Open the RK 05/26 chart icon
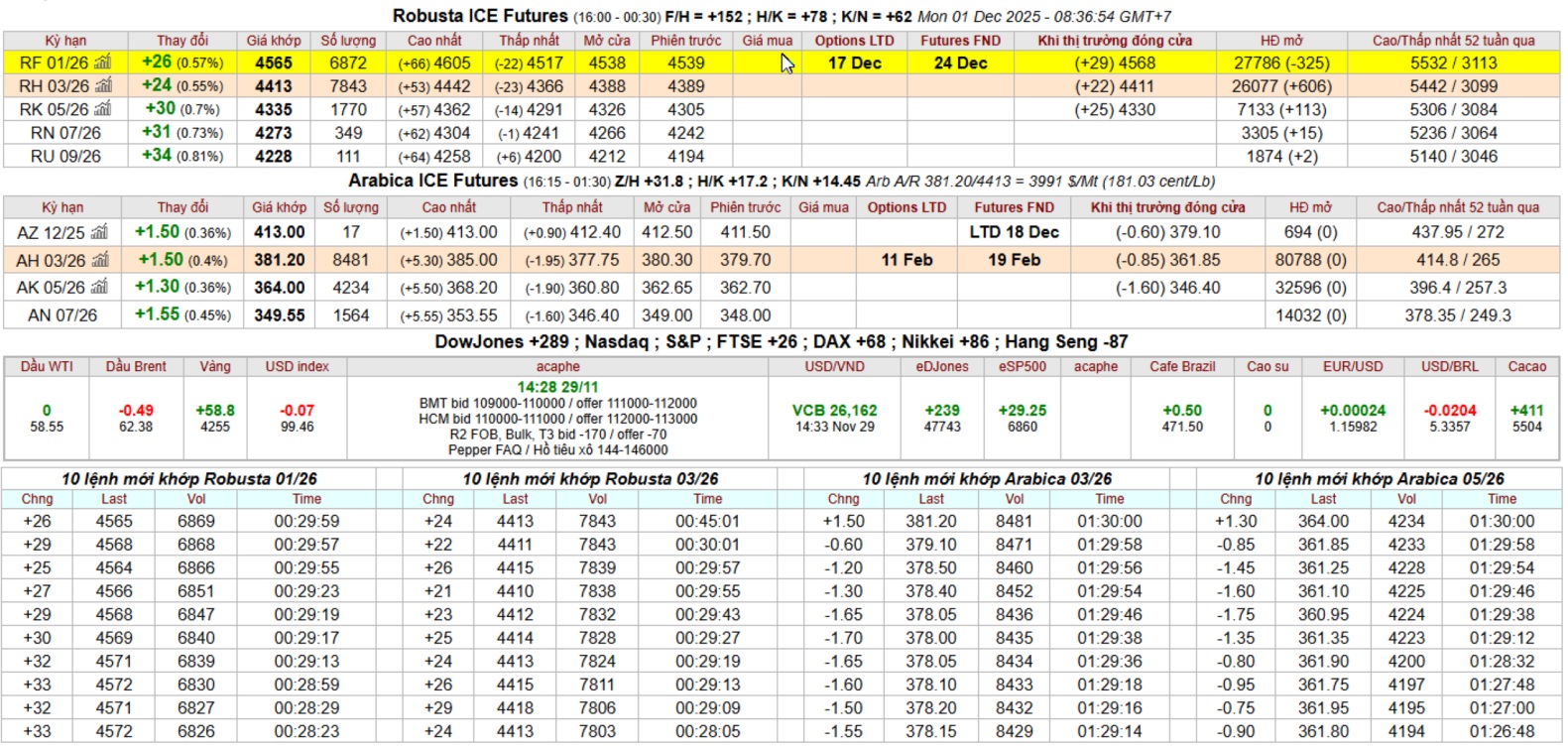Image resolution: width=1568 pixels, height=748 pixels. 103,109
